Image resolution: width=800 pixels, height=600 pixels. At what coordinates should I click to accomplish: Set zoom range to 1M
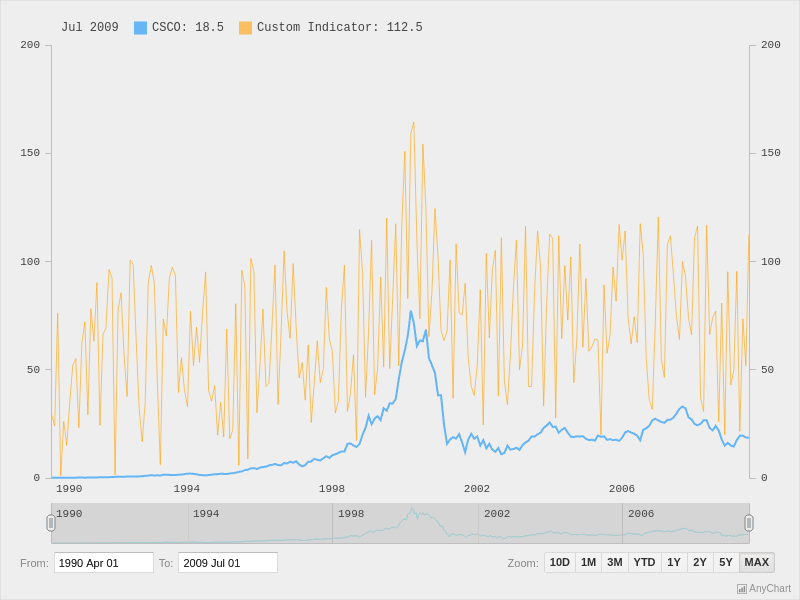click(x=588, y=562)
